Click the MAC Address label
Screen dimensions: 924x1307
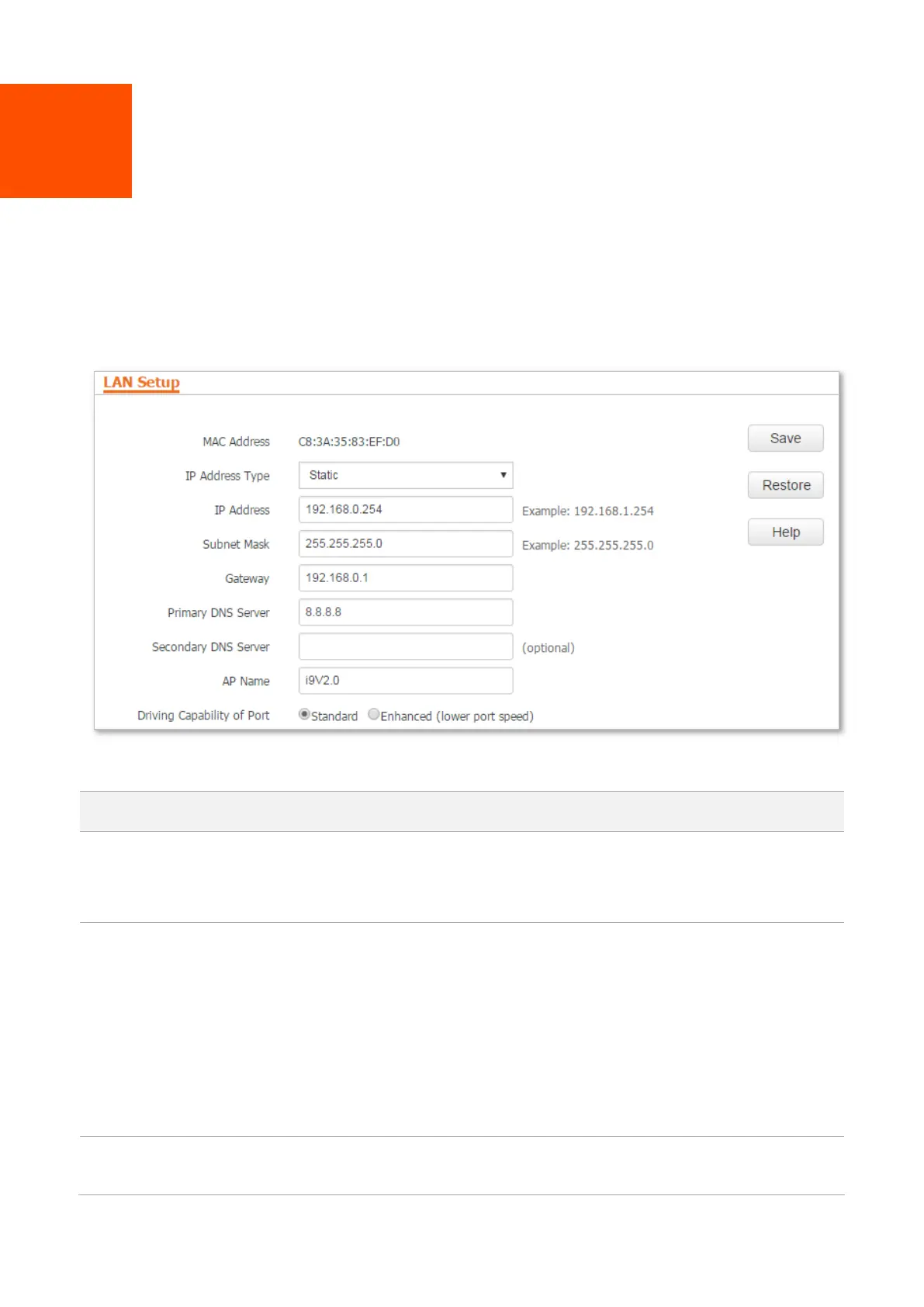[236, 442]
